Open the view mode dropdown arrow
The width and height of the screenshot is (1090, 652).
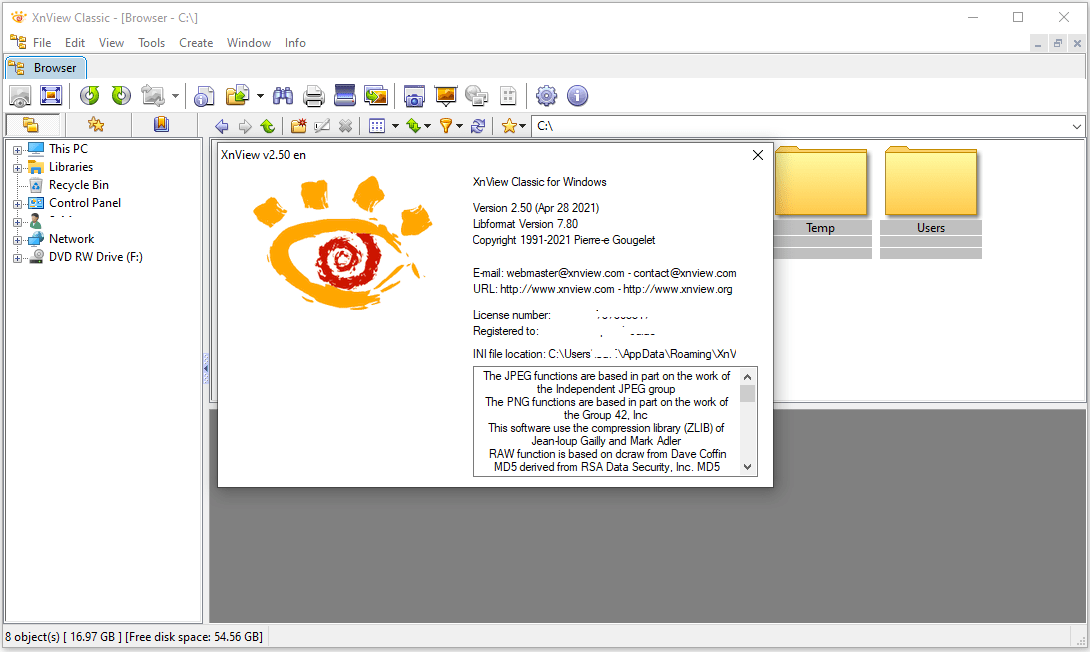pyautogui.click(x=395, y=126)
